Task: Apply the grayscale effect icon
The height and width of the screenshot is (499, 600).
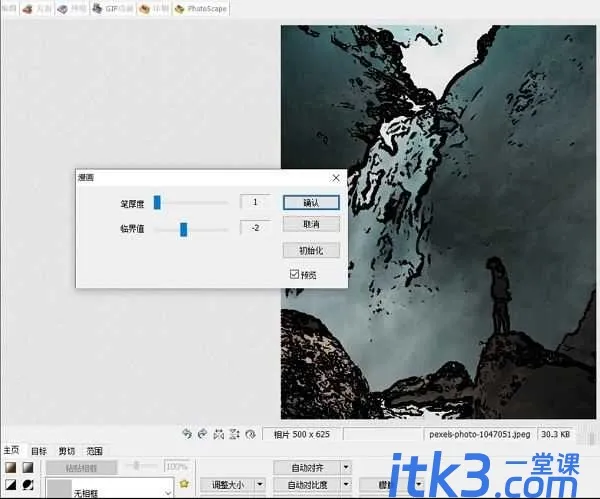Action: pyautogui.click(x=28, y=467)
